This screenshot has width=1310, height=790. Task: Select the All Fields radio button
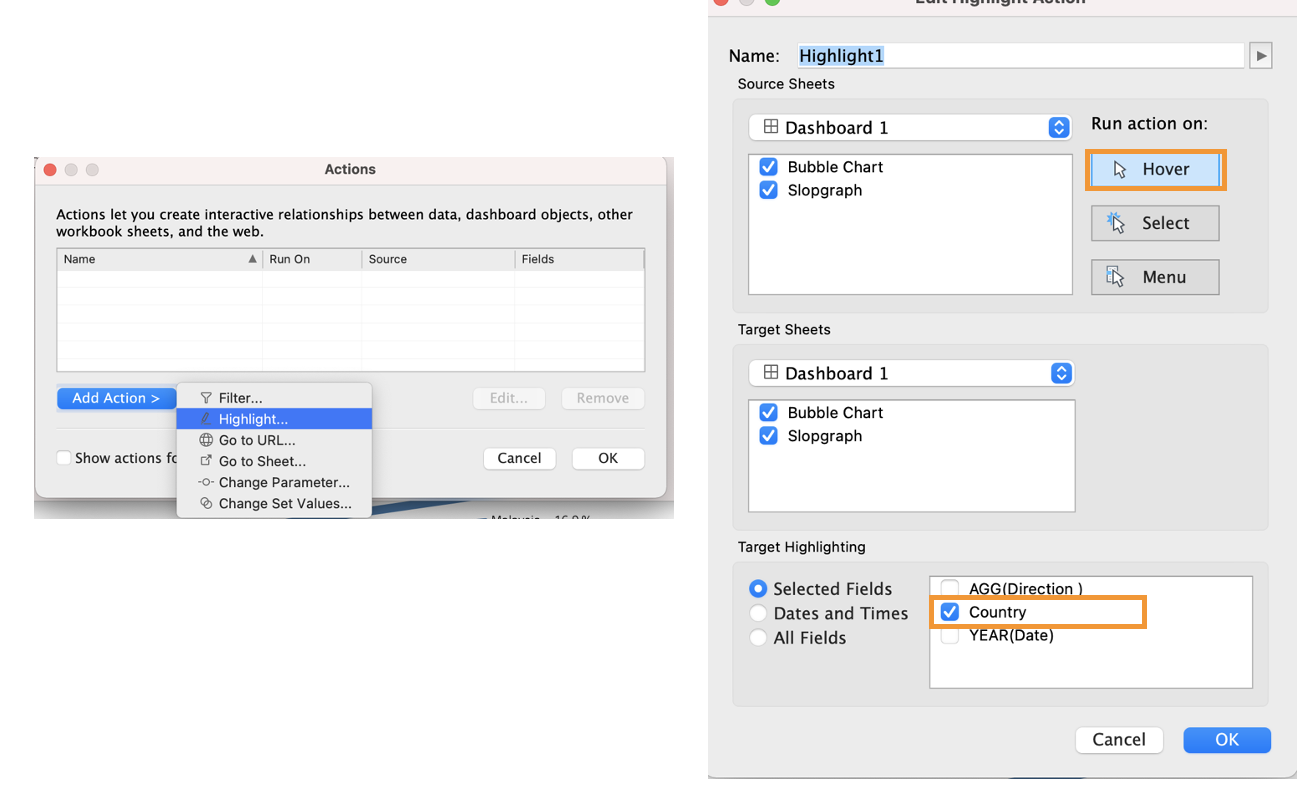tap(759, 638)
